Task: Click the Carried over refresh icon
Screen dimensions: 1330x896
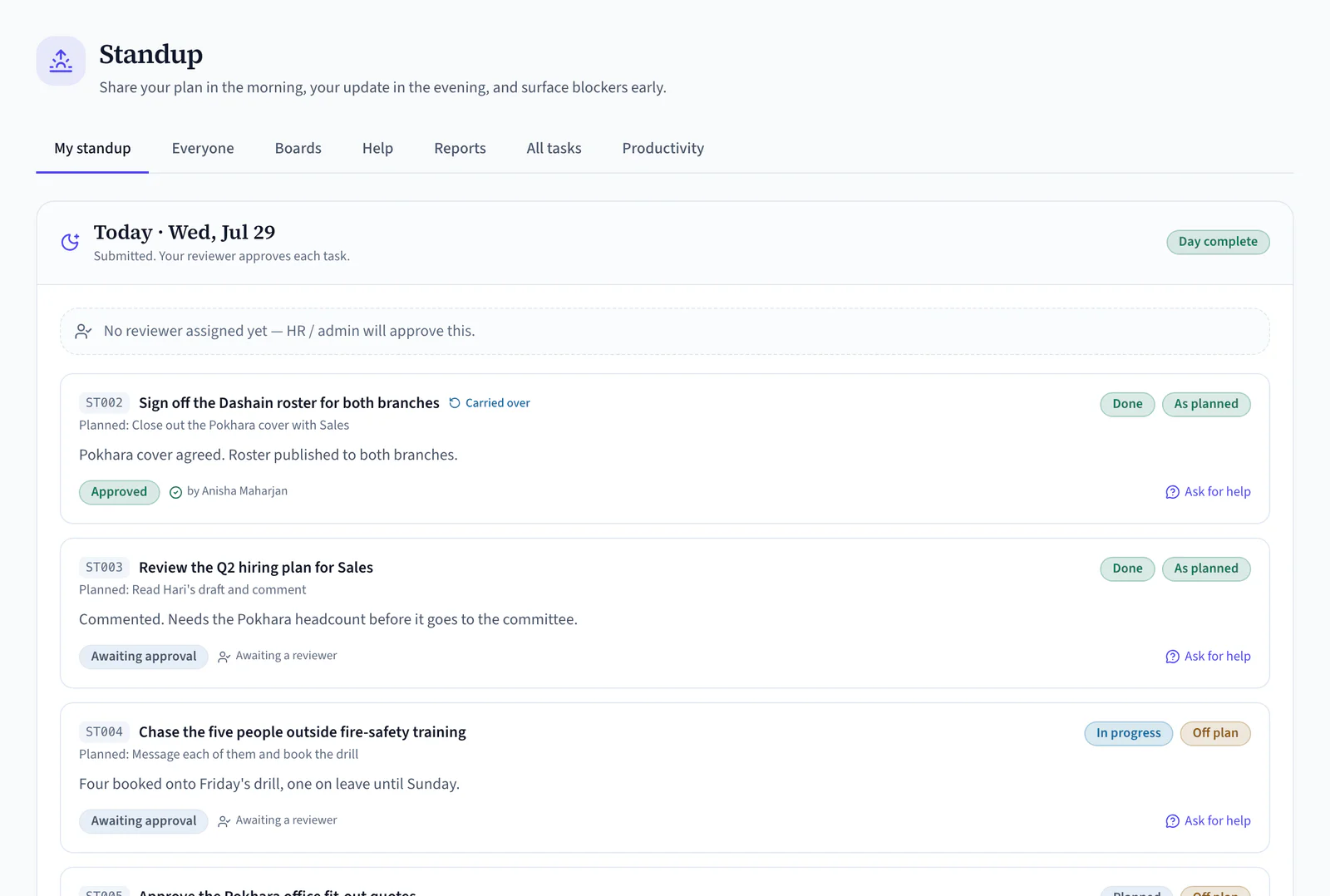Action: [455, 403]
